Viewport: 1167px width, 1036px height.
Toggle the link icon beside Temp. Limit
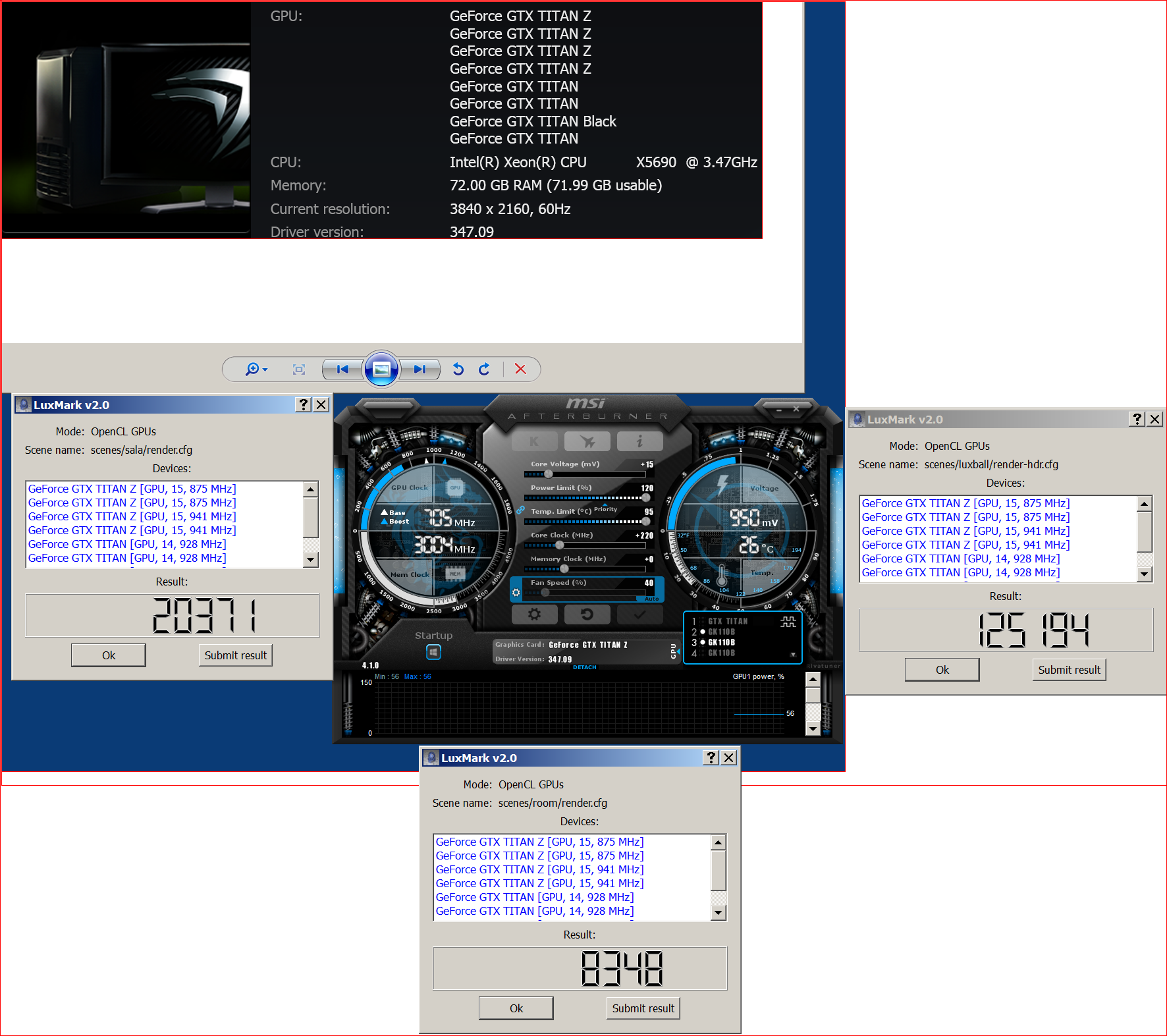point(520,510)
